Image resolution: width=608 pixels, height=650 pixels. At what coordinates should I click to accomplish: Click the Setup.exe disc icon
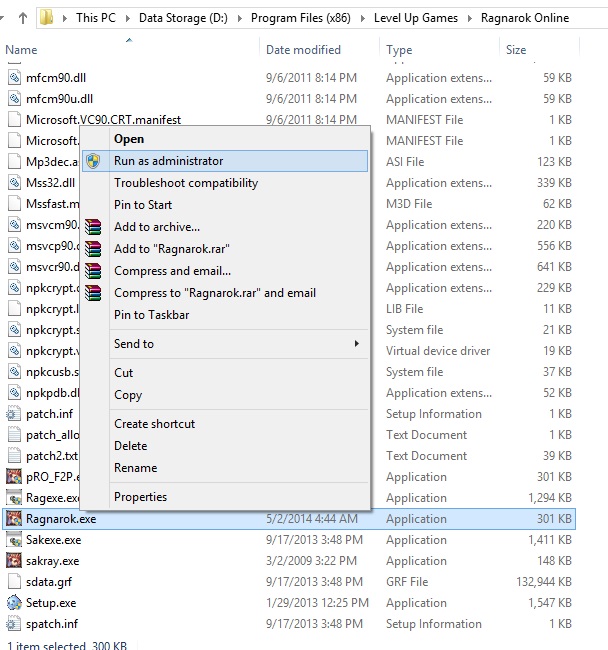pyautogui.click(x=14, y=603)
